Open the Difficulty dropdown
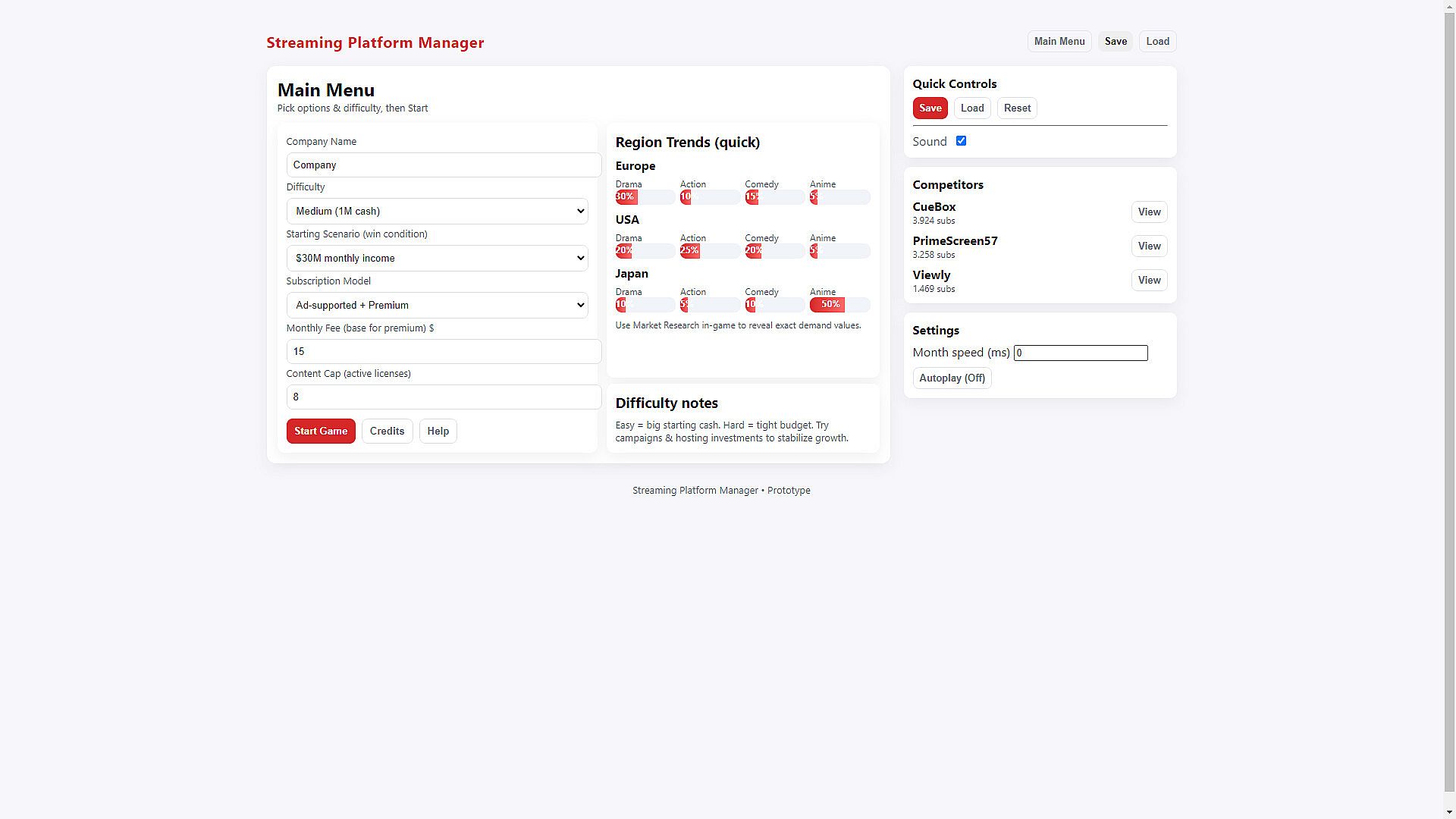Image resolution: width=1456 pixels, height=819 pixels. pyautogui.click(x=437, y=212)
